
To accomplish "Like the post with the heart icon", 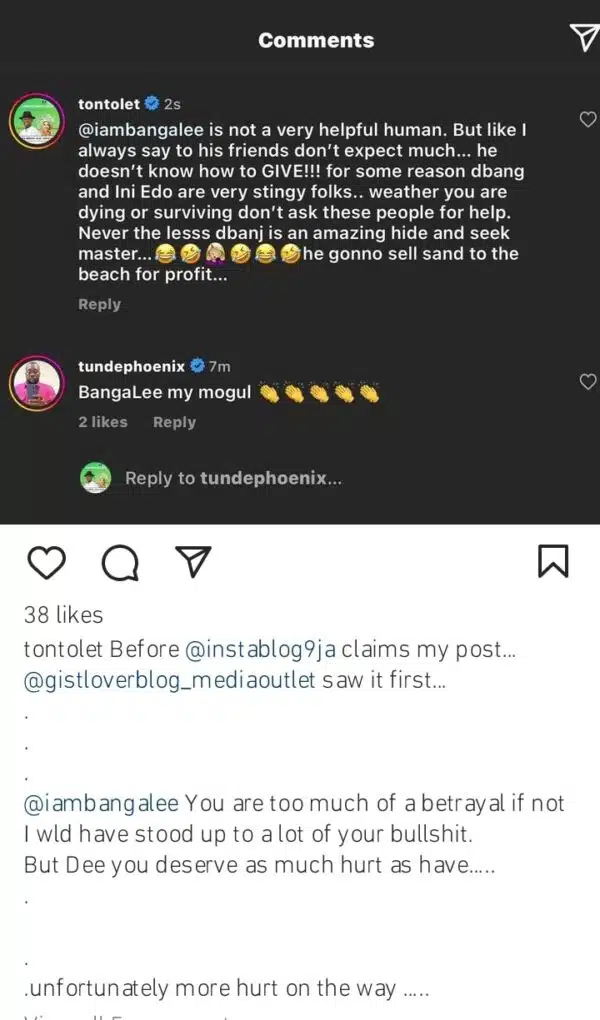I will coord(45,563).
